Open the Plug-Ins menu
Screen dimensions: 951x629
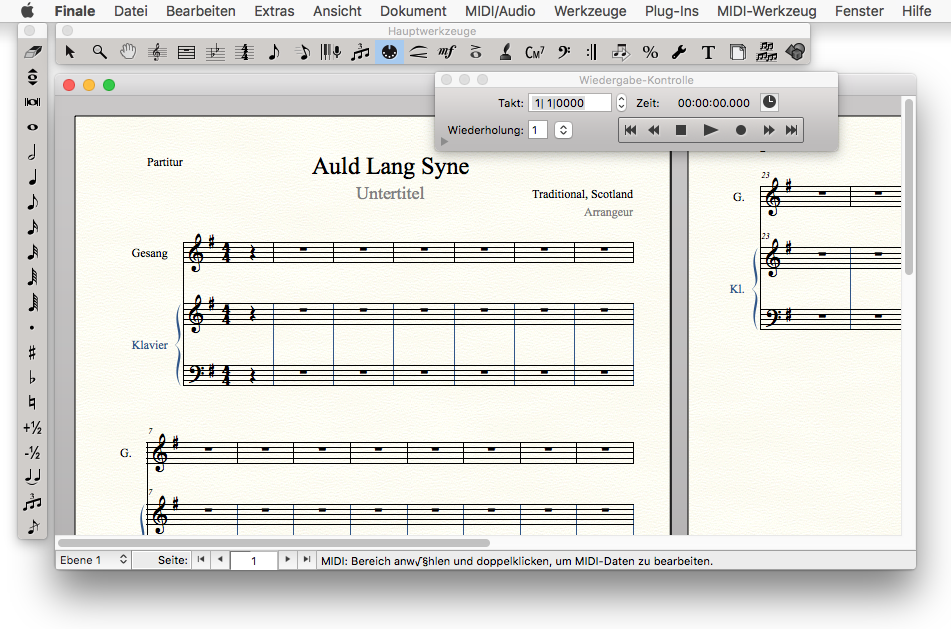pyautogui.click(x=671, y=11)
